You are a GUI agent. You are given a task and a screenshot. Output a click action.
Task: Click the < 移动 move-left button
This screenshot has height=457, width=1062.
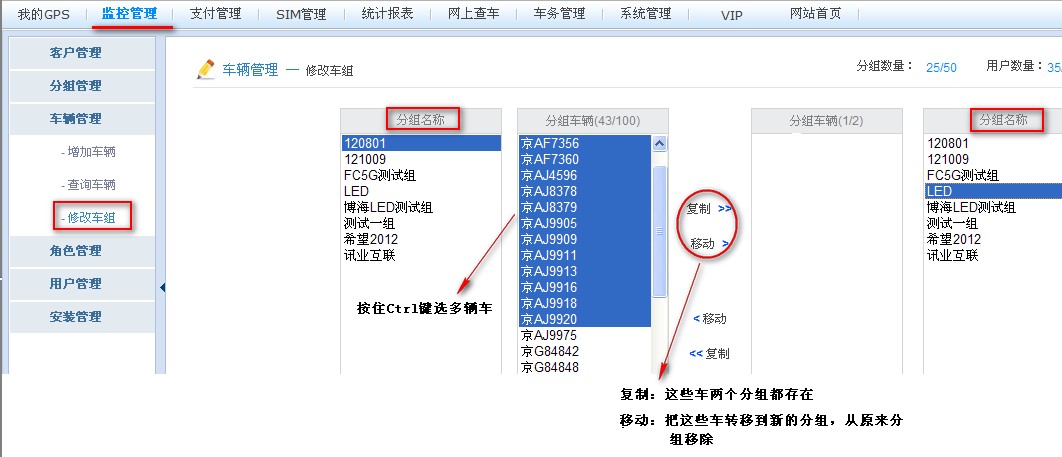pyautogui.click(x=710, y=318)
